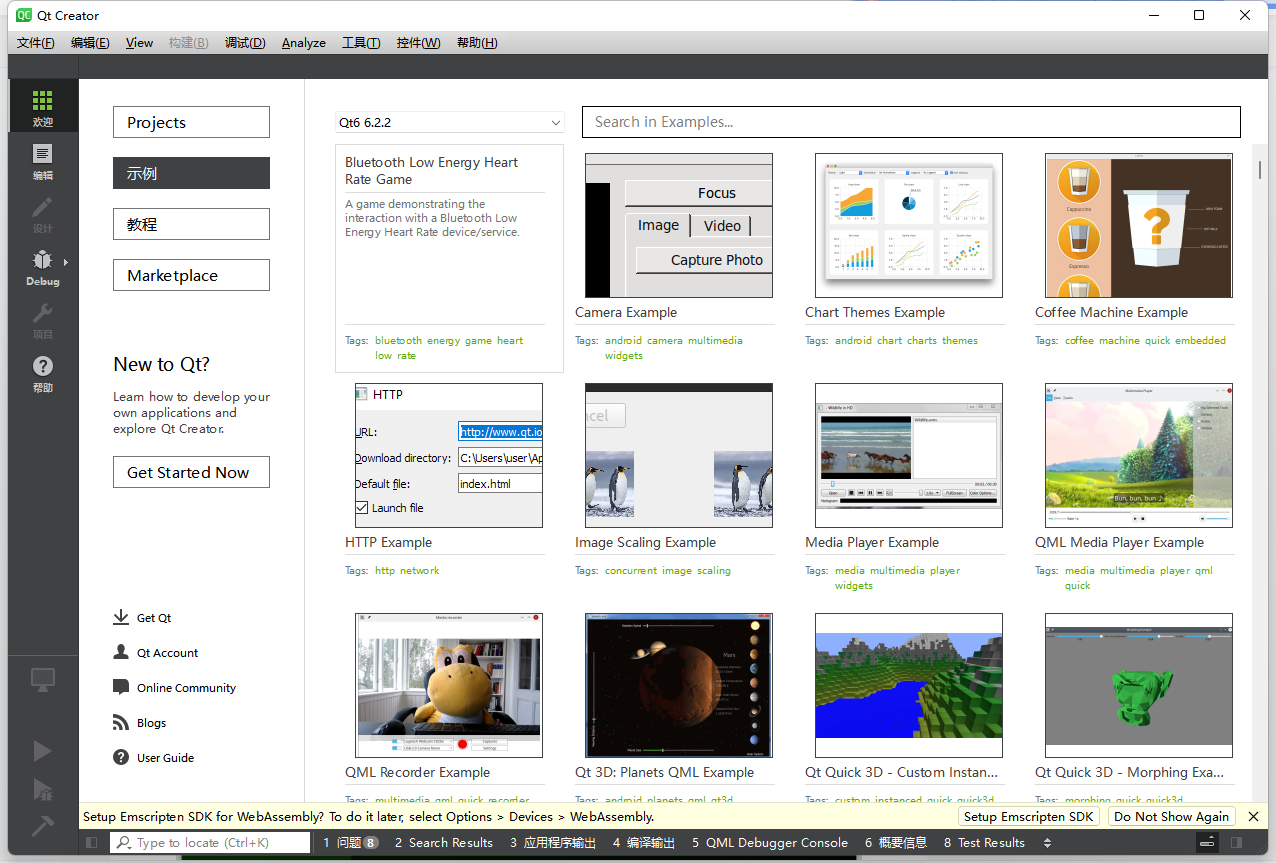Screen dimensions: 1276x863
Task: Click the Start Debugging icon
Action: coord(42,789)
